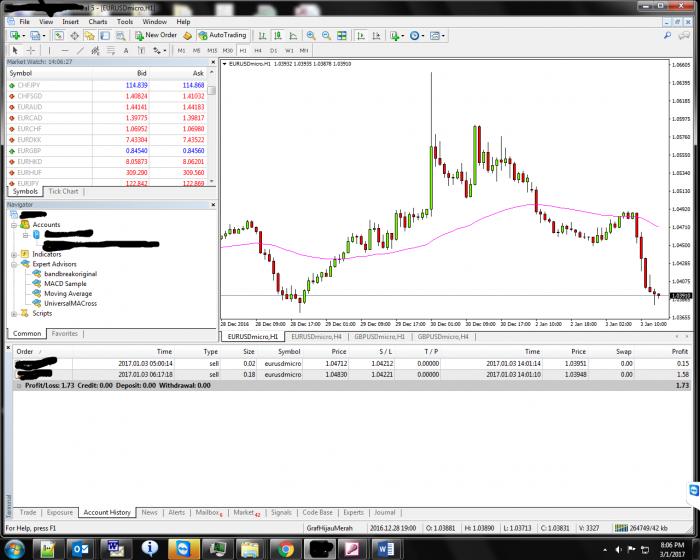Collapse the chart title dropdown triangle
Image resolution: width=700 pixels, height=560 pixels.
click(225, 64)
